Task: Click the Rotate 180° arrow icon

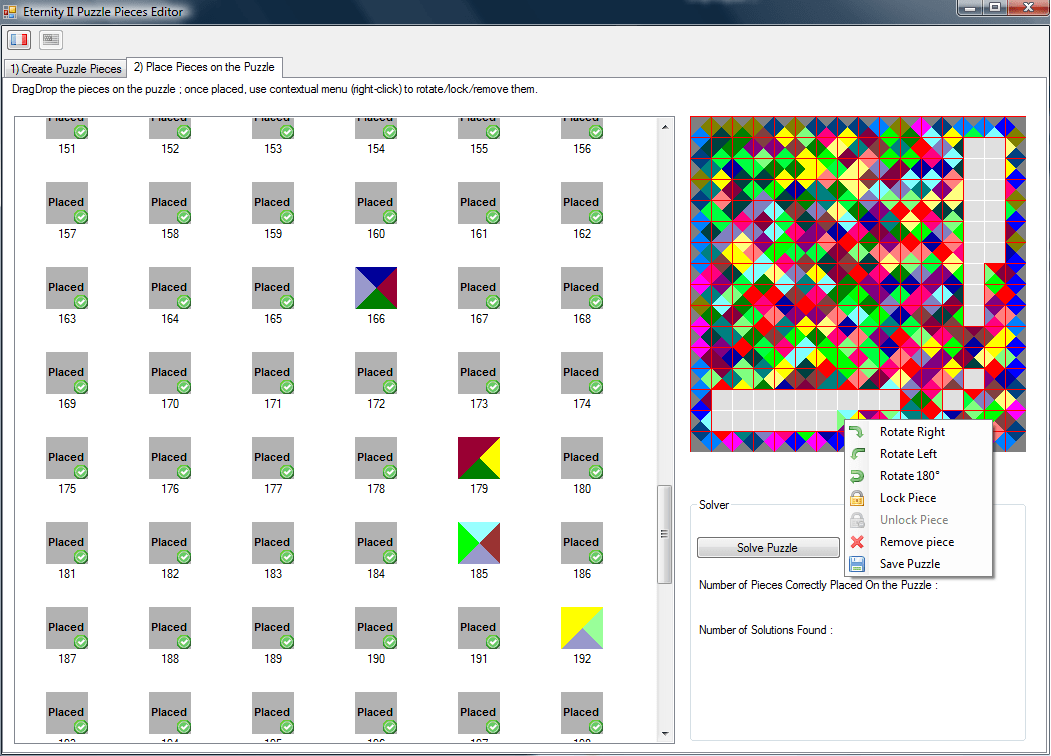Action: pos(857,476)
